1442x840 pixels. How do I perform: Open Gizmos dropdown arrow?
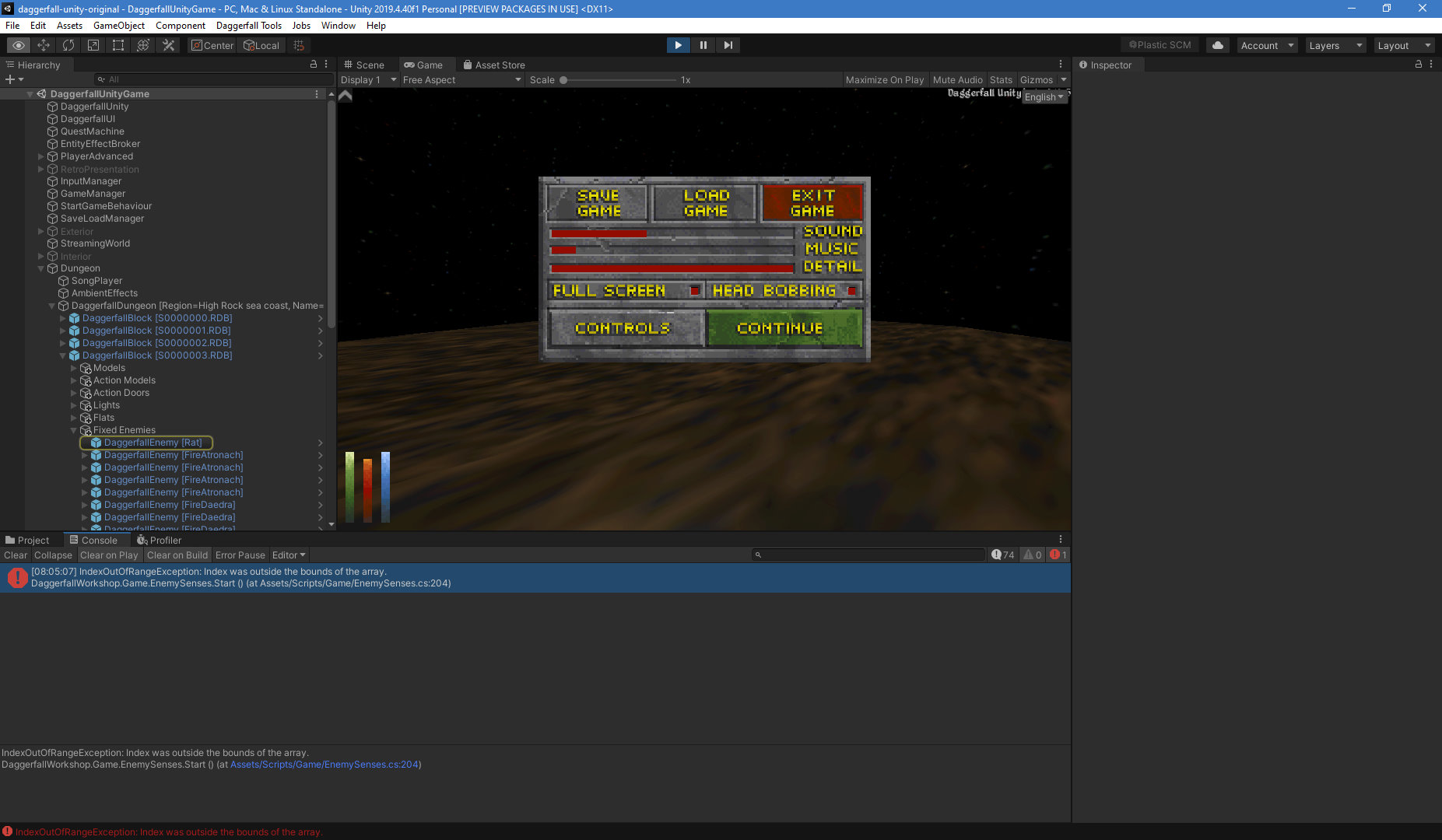pos(1064,79)
